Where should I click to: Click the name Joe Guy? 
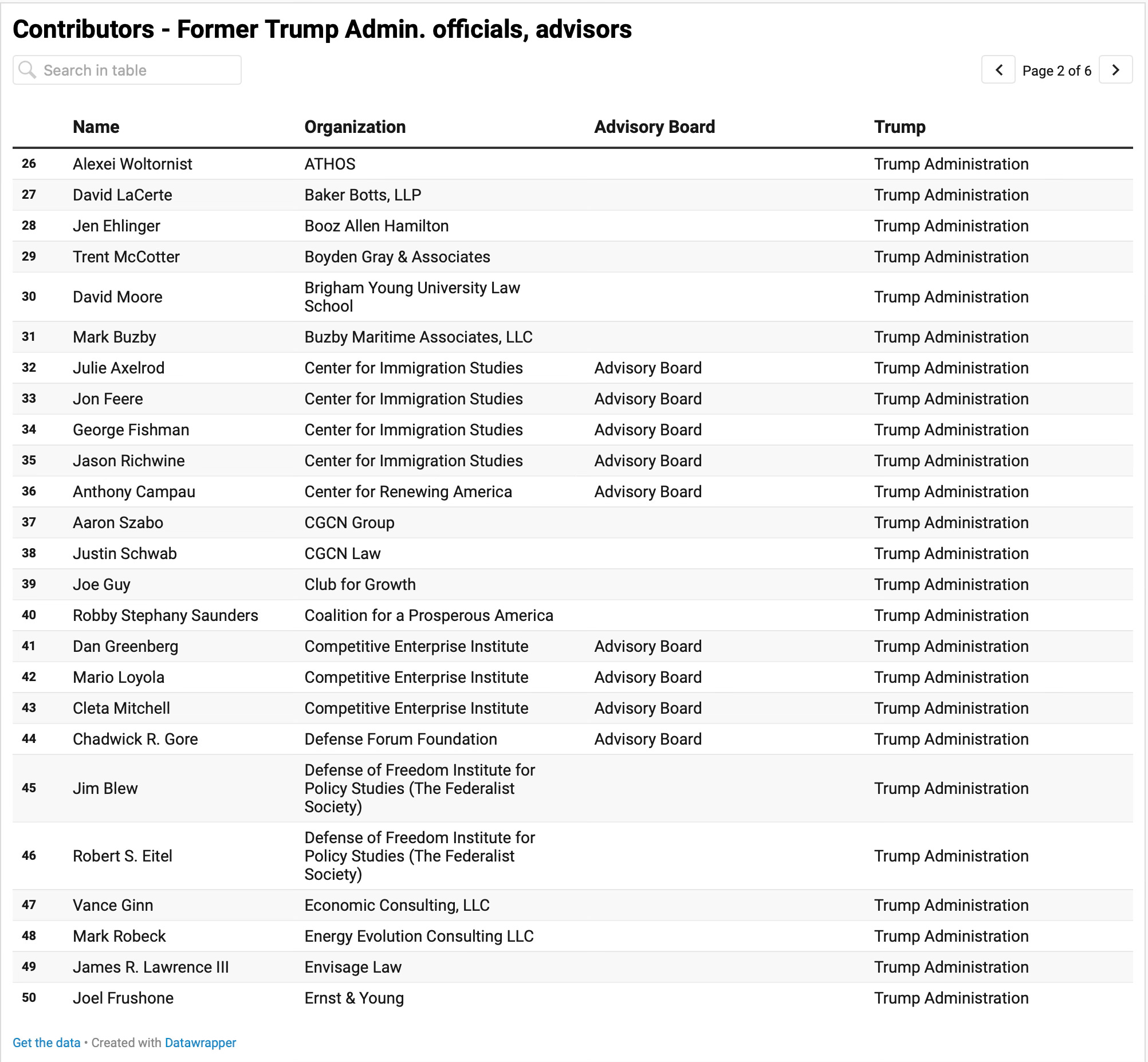click(102, 584)
